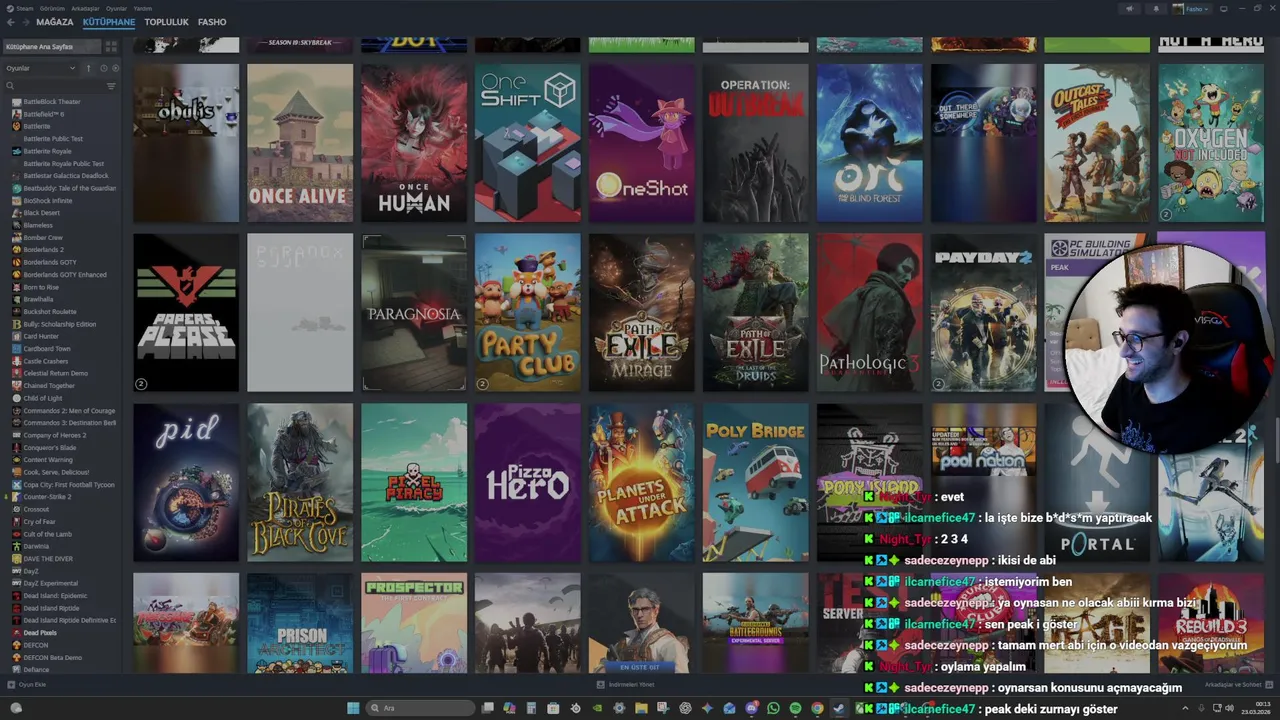The image size is (1280, 720).
Task: Go back with the left navigation arrow
Action: pos(13,22)
